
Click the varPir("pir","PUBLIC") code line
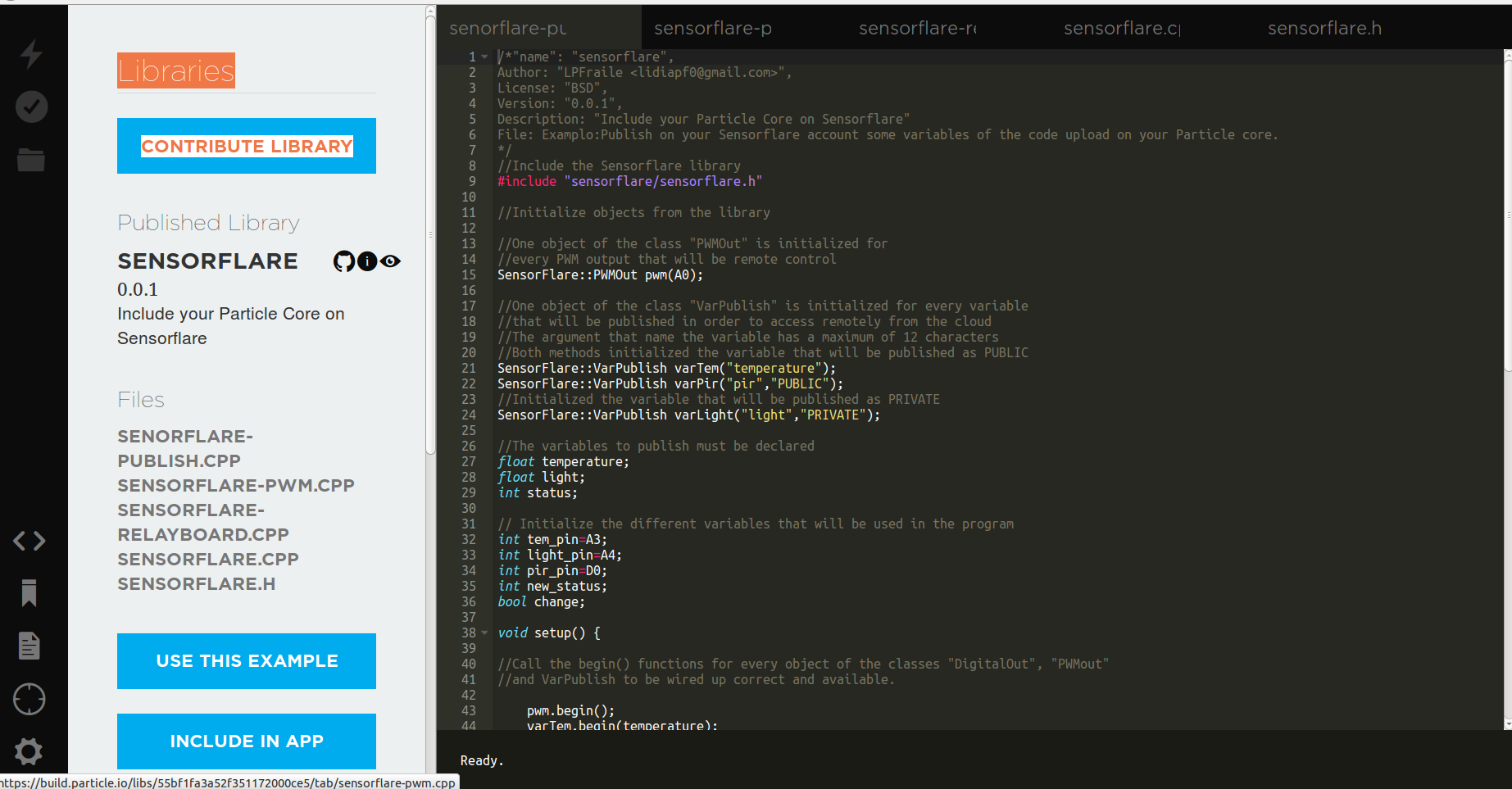pyautogui.click(x=670, y=384)
